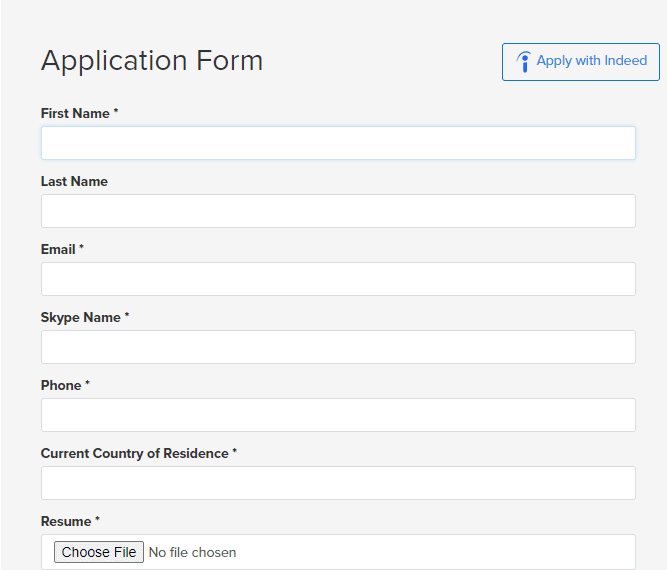Select the Email input field
Image resolution: width=667 pixels, height=570 pixels.
click(x=338, y=279)
